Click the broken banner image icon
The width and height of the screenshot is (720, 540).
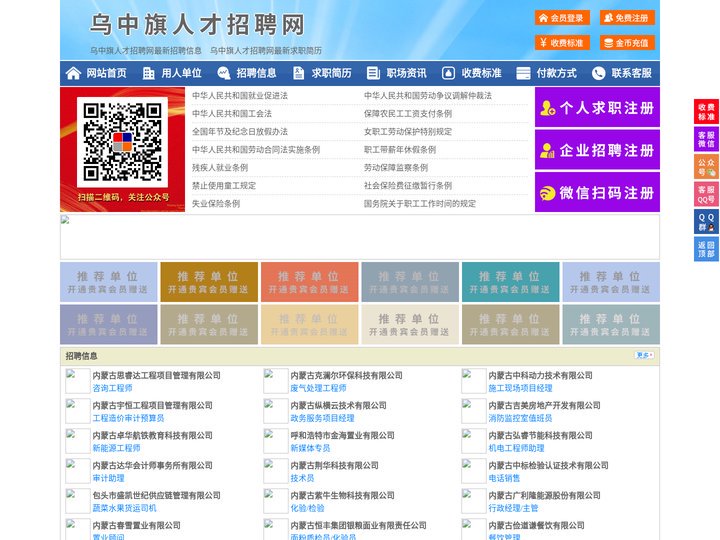(x=65, y=220)
